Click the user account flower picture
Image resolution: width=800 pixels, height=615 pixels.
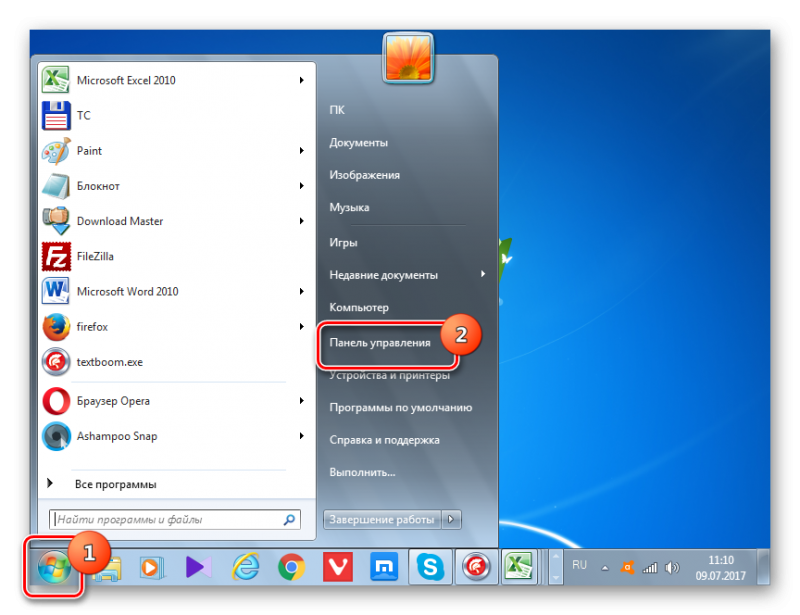point(408,58)
